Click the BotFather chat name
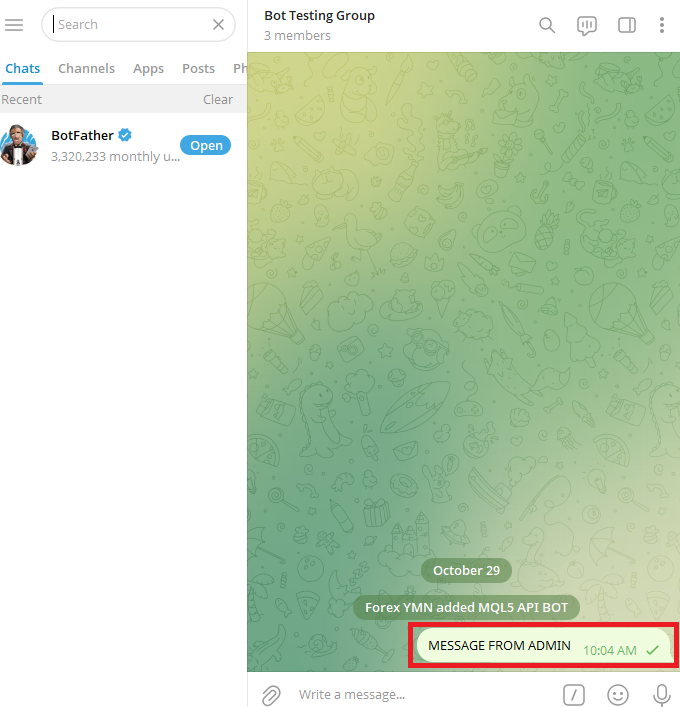This screenshot has width=680, height=707. point(82,135)
